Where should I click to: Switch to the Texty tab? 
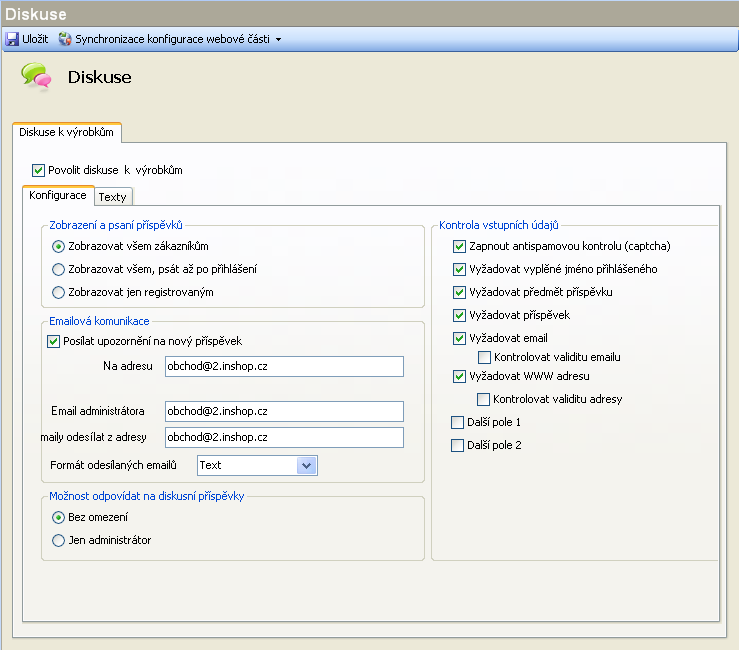[x=112, y=197]
